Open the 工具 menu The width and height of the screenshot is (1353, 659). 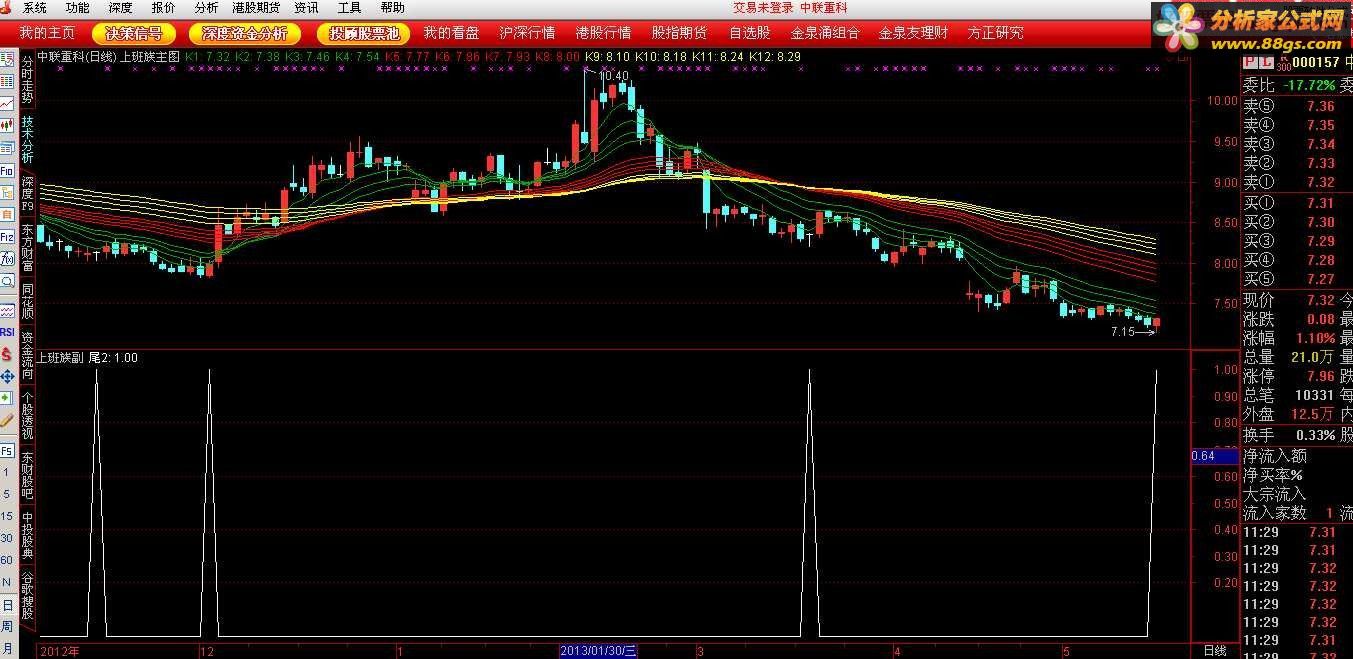349,7
